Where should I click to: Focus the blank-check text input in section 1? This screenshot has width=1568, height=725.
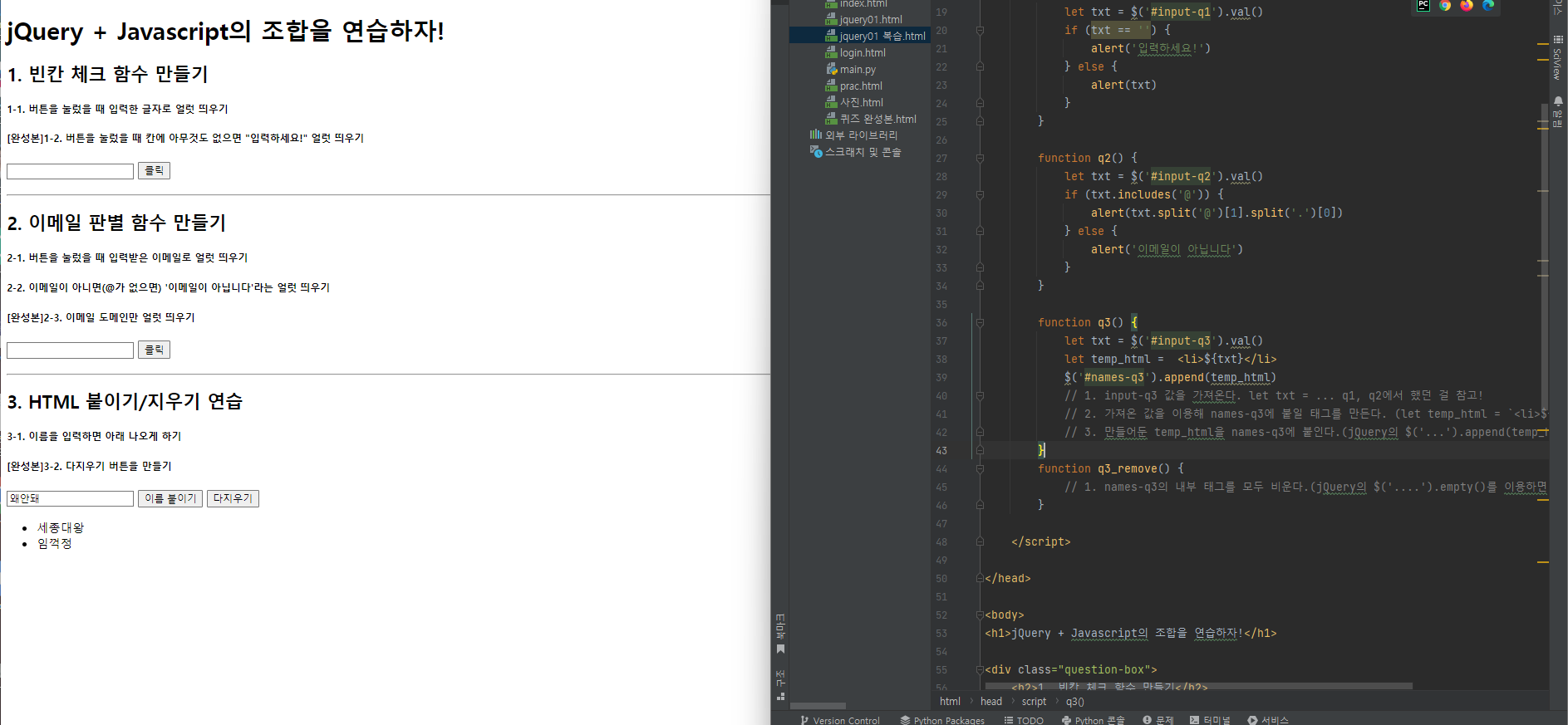pyautogui.click(x=70, y=171)
